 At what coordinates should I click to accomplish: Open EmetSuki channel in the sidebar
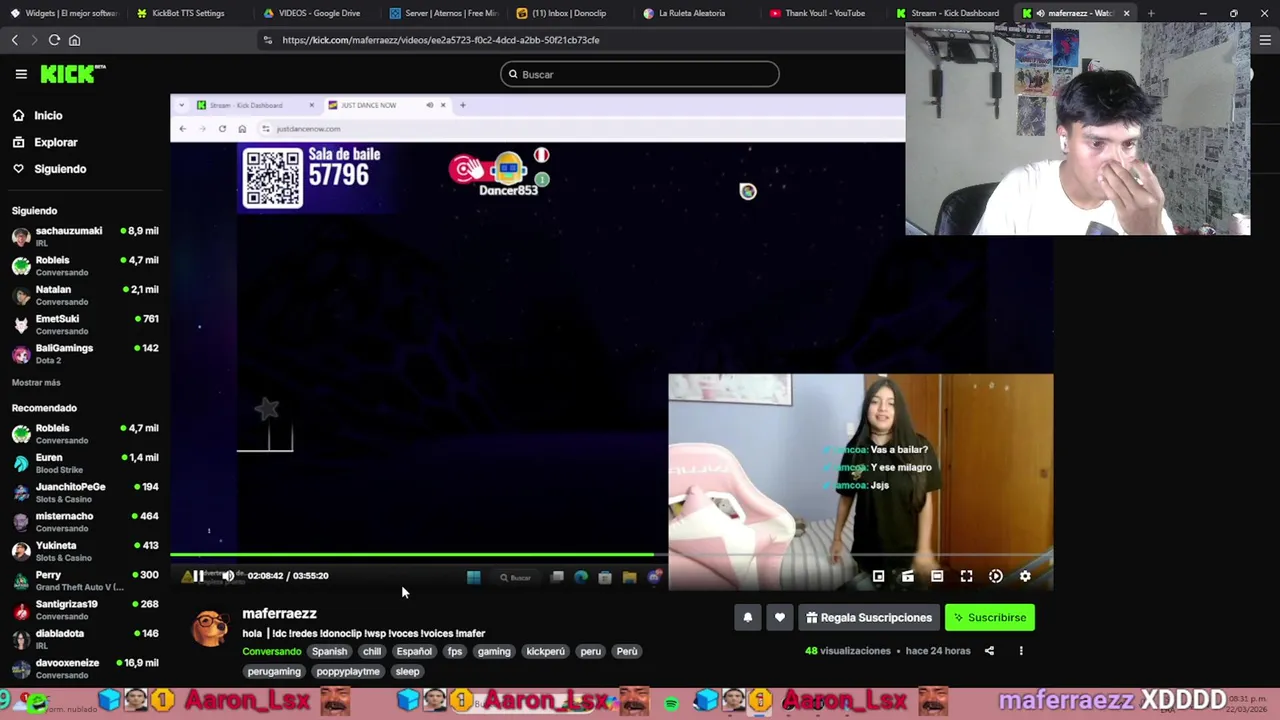coord(85,324)
